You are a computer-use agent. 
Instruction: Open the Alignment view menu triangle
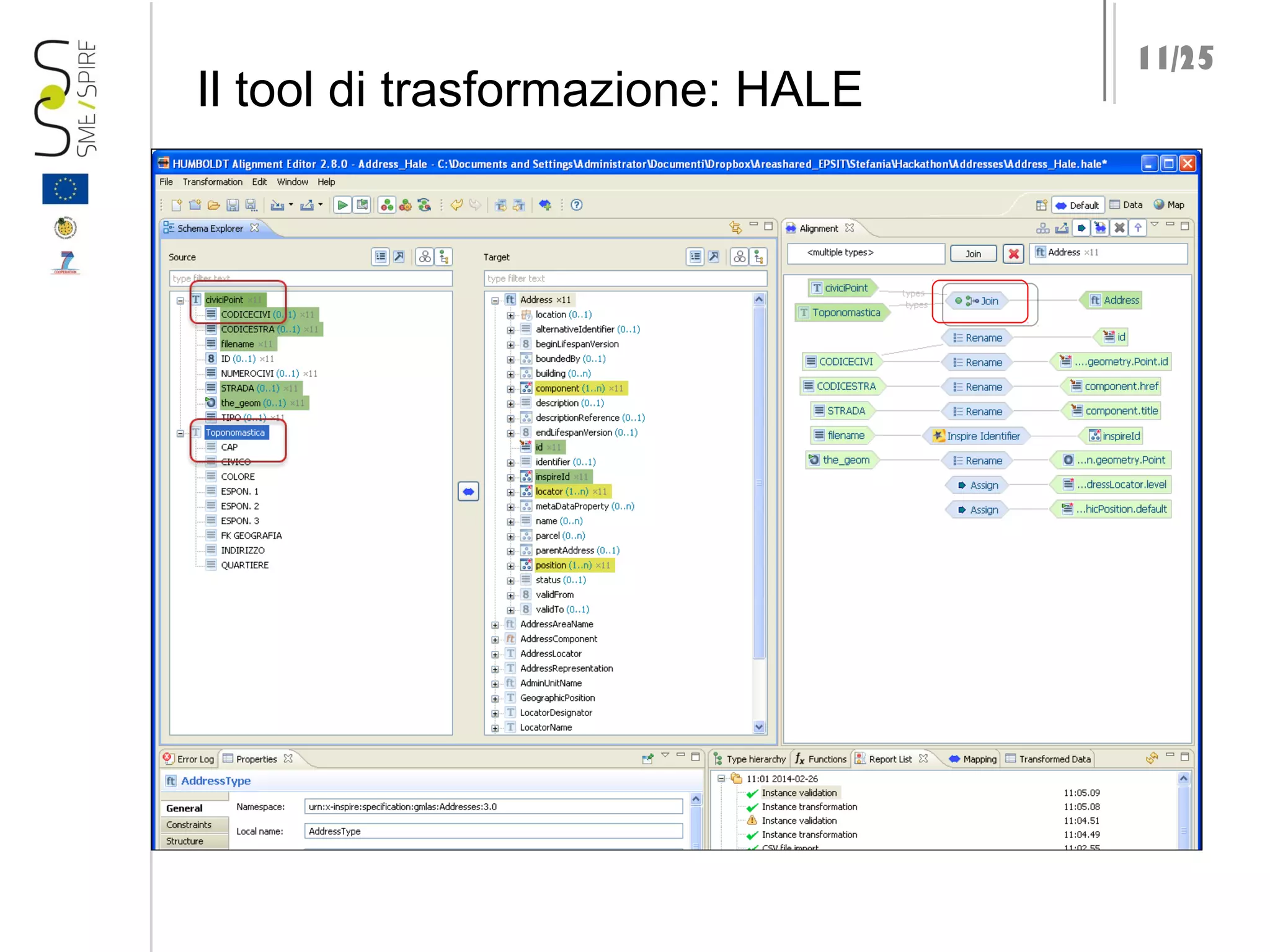(1155, 224)
